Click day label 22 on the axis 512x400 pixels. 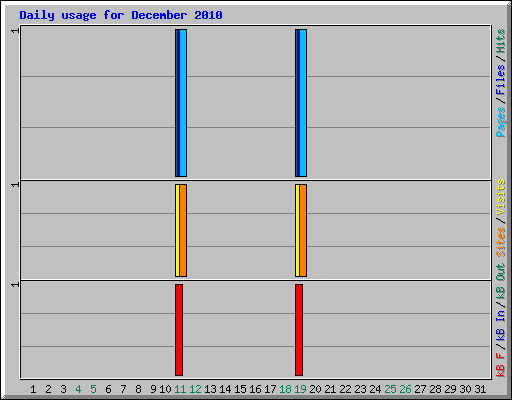[345, 389]
